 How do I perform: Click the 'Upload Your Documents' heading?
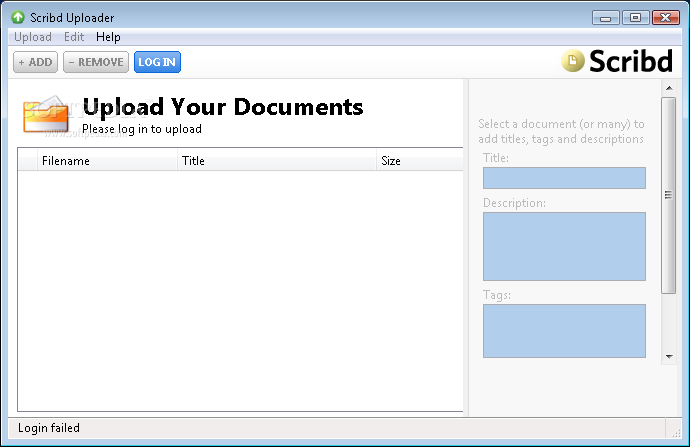[x=223, y=107]
